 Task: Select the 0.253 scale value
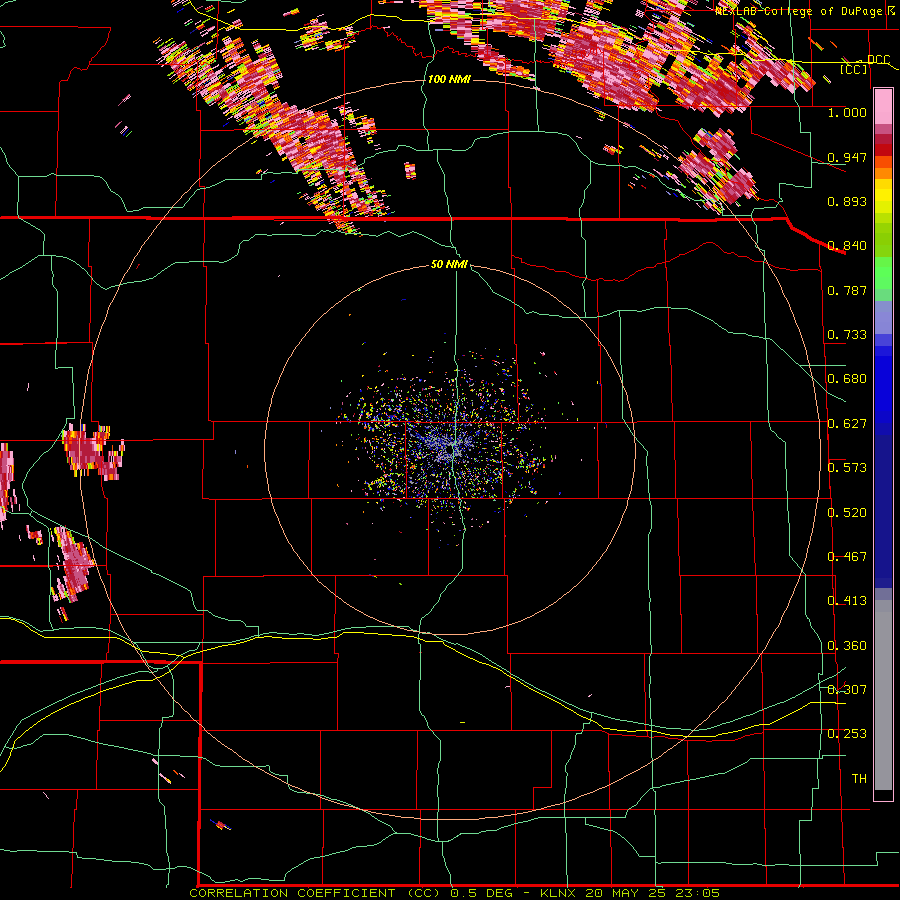[x=847, y=734]
